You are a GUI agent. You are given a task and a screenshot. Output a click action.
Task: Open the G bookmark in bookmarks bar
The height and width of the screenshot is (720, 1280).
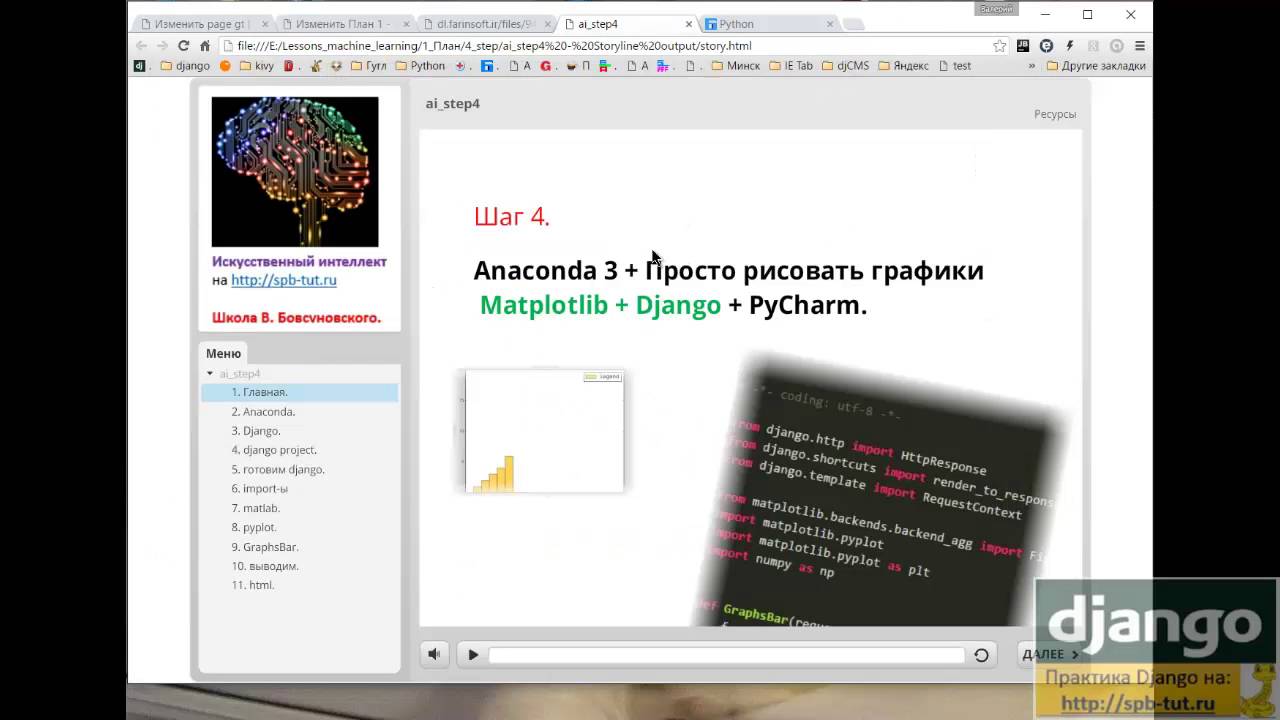pos(546,66)
